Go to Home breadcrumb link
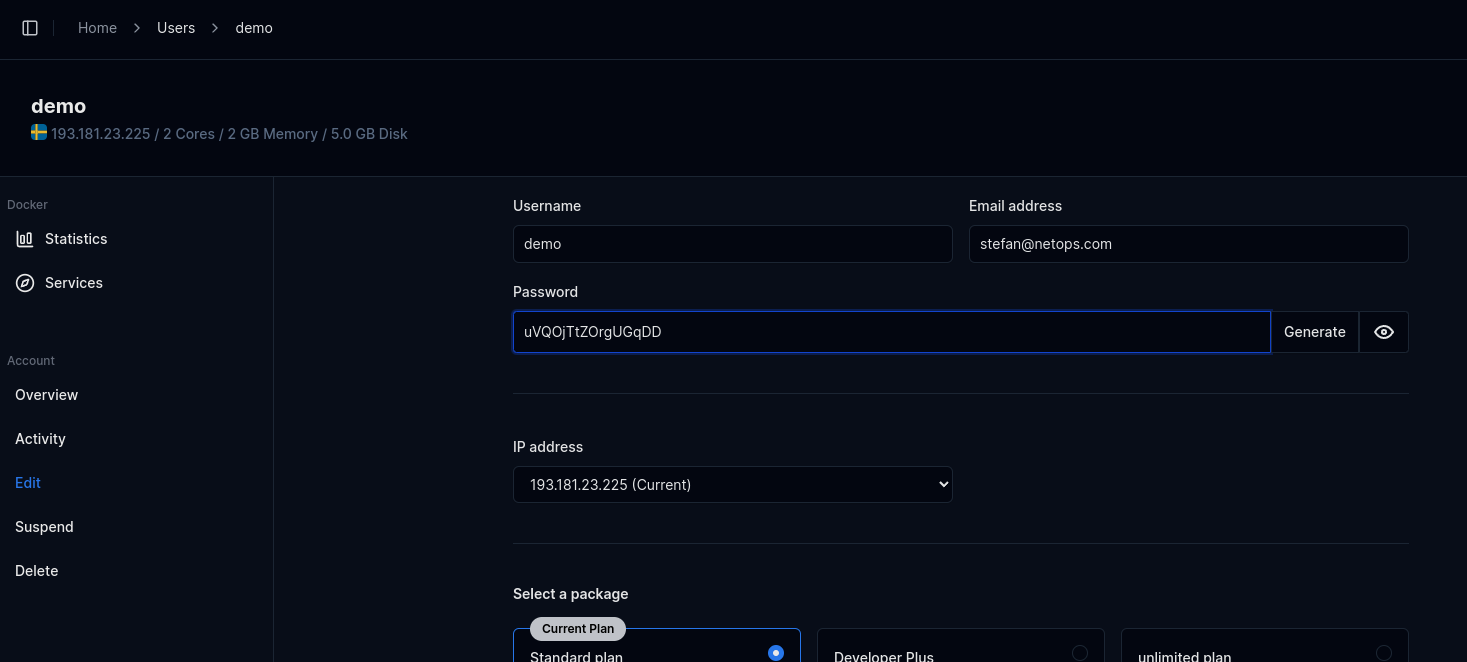This screenshot has height=662, width=1467. coord(97,28)
